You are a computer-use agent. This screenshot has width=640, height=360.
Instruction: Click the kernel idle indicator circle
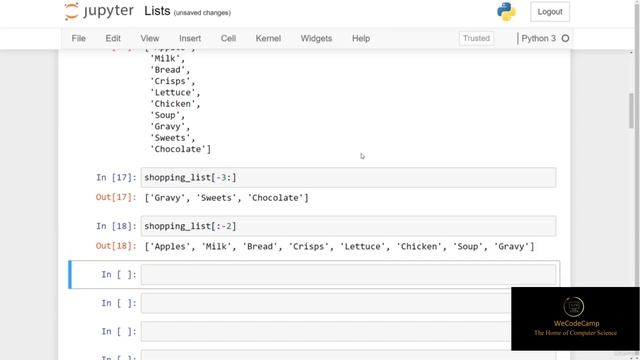(565, 38)
